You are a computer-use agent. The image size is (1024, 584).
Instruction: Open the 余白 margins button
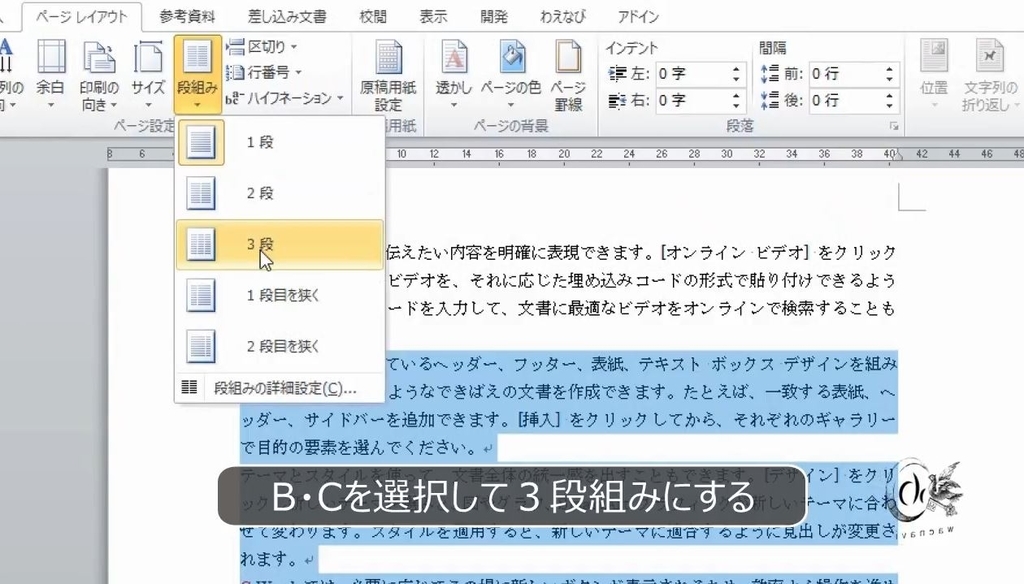tap(50, 74)
